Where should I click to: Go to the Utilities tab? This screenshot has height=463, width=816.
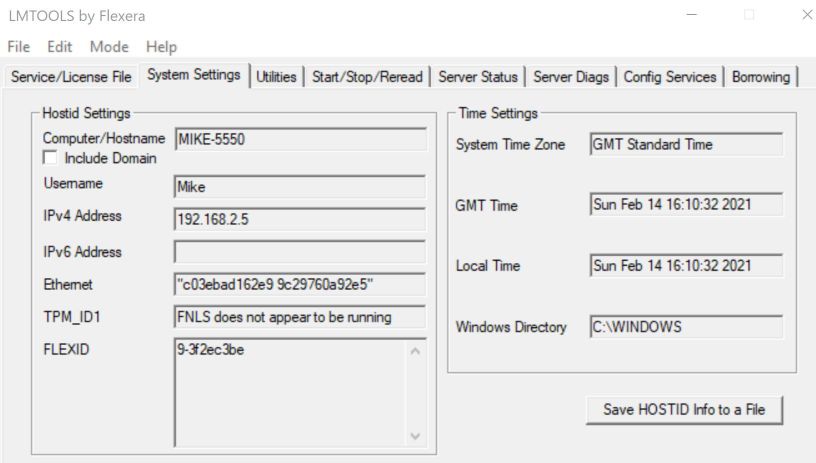pos(276,77)
